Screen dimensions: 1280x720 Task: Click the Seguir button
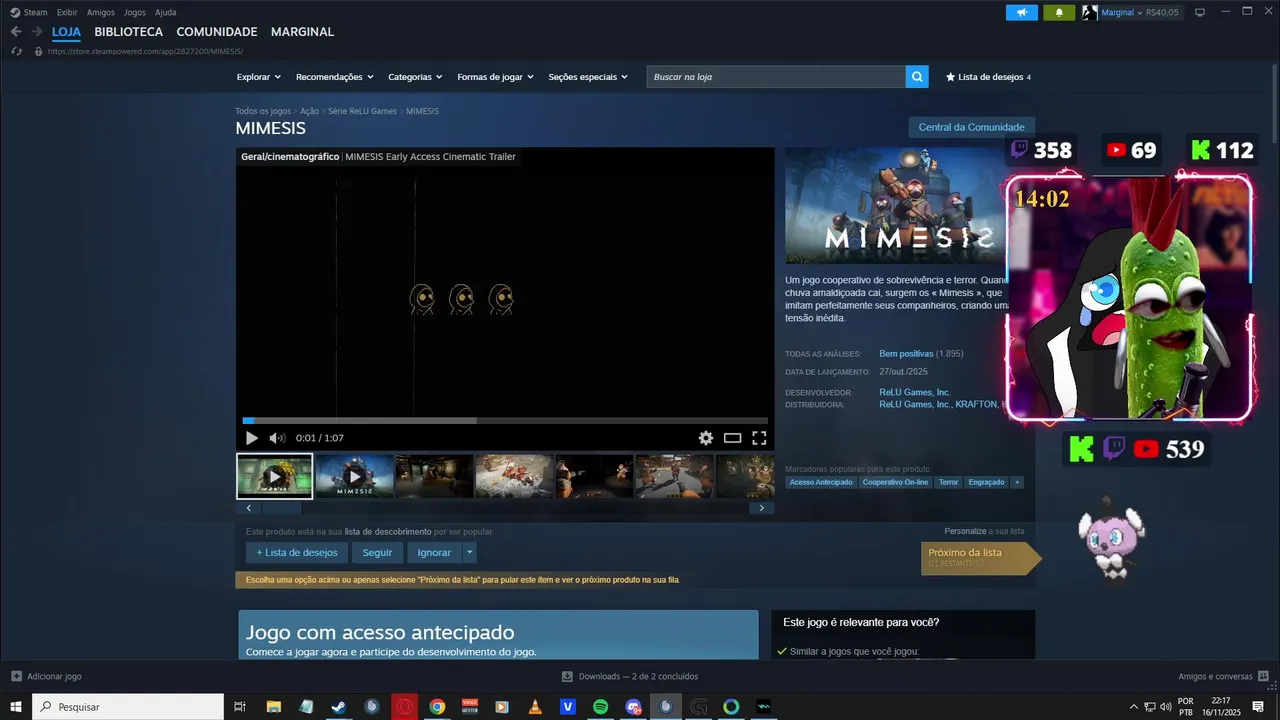[377, 552]
